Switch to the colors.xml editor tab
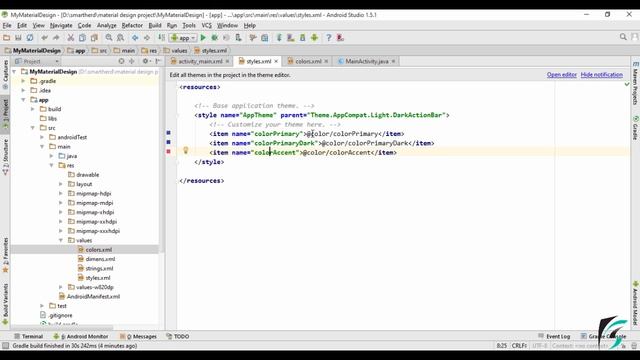The width and height of the screenshot is (640, 360). click(308, 61)
